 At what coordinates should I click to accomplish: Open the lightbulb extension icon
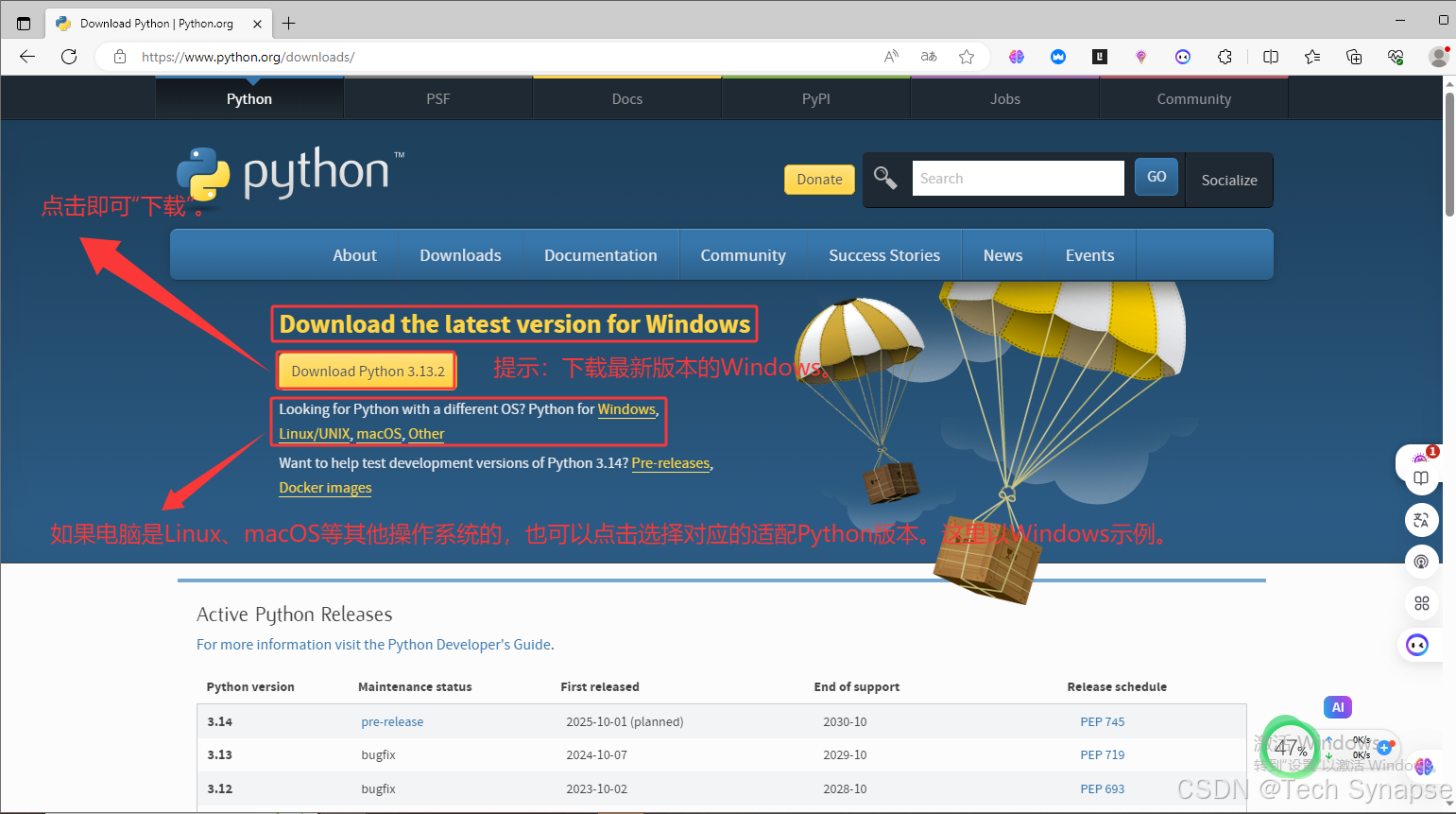[1141, 57]
